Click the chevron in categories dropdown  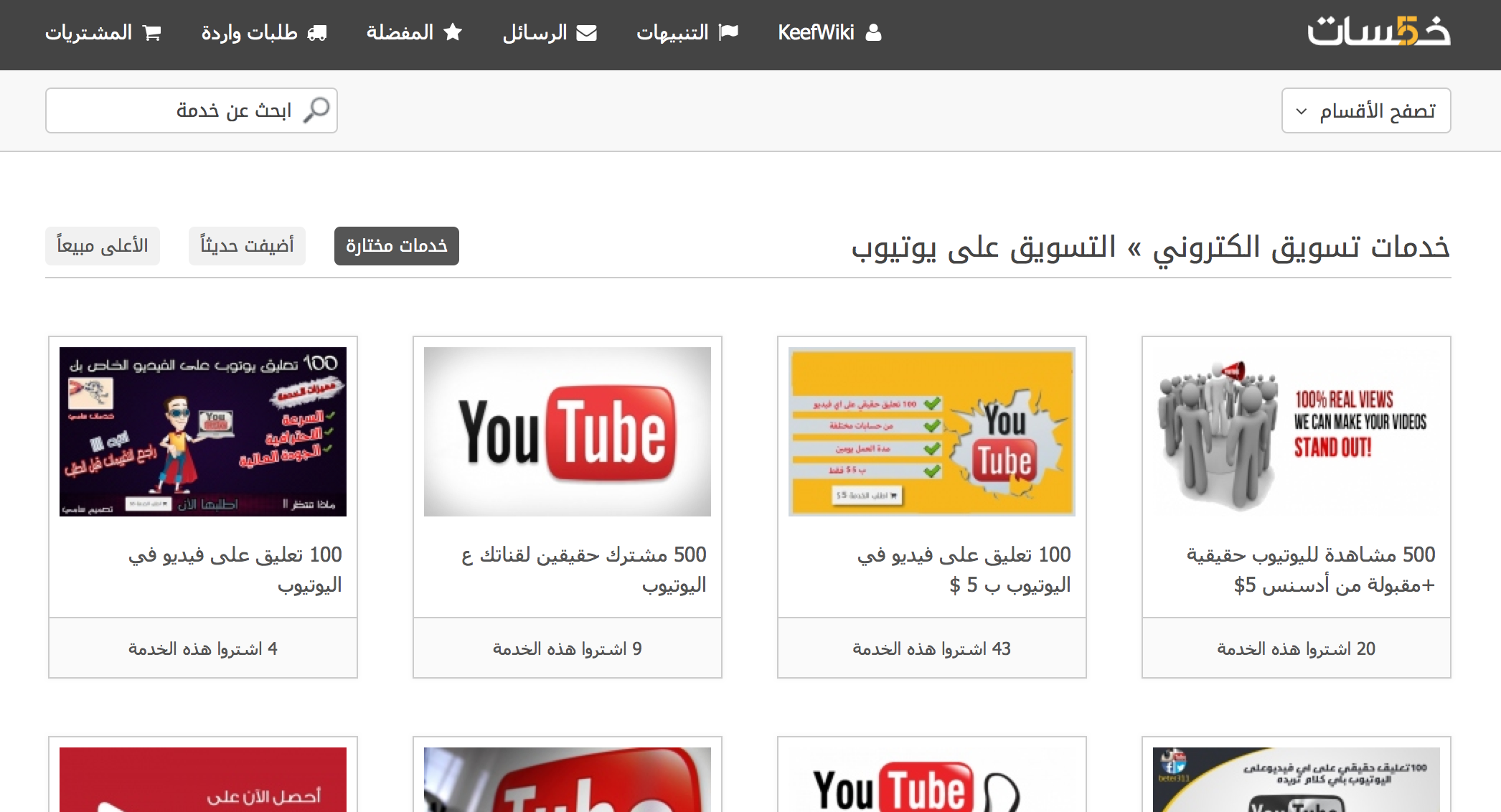(1302, 111)
